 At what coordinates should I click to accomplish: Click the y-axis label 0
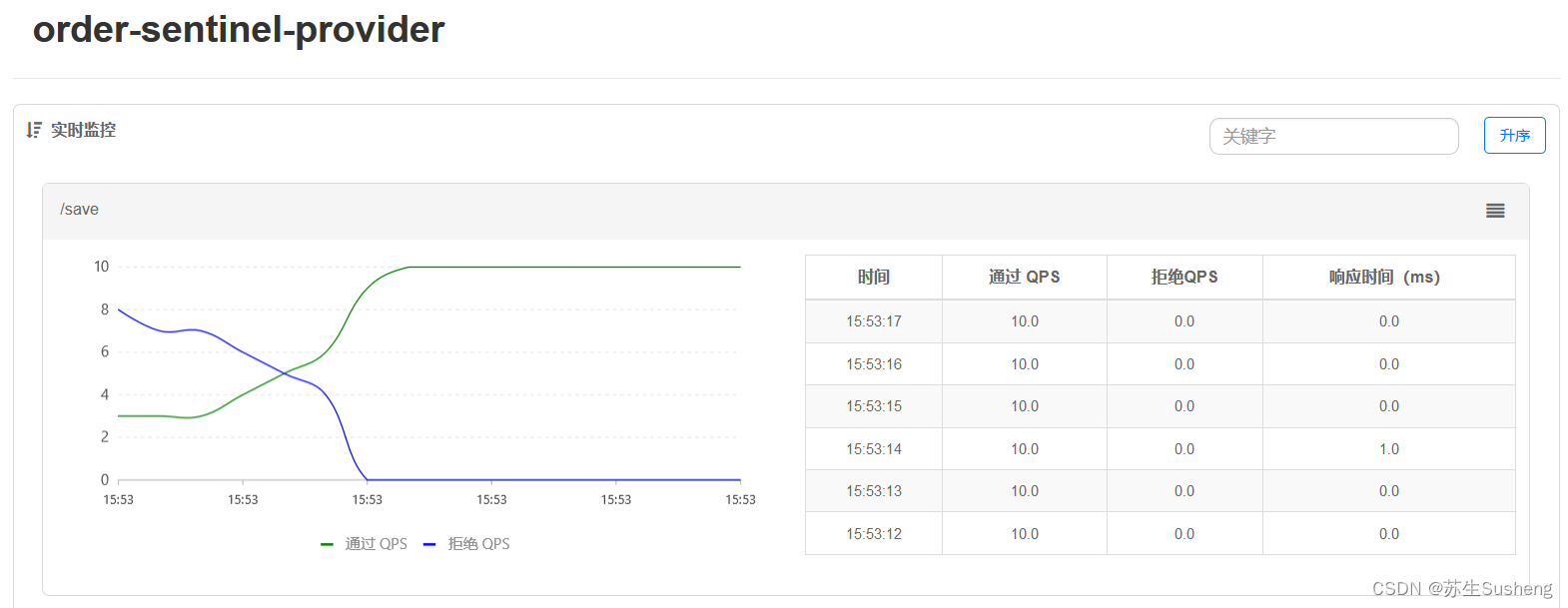105,479
